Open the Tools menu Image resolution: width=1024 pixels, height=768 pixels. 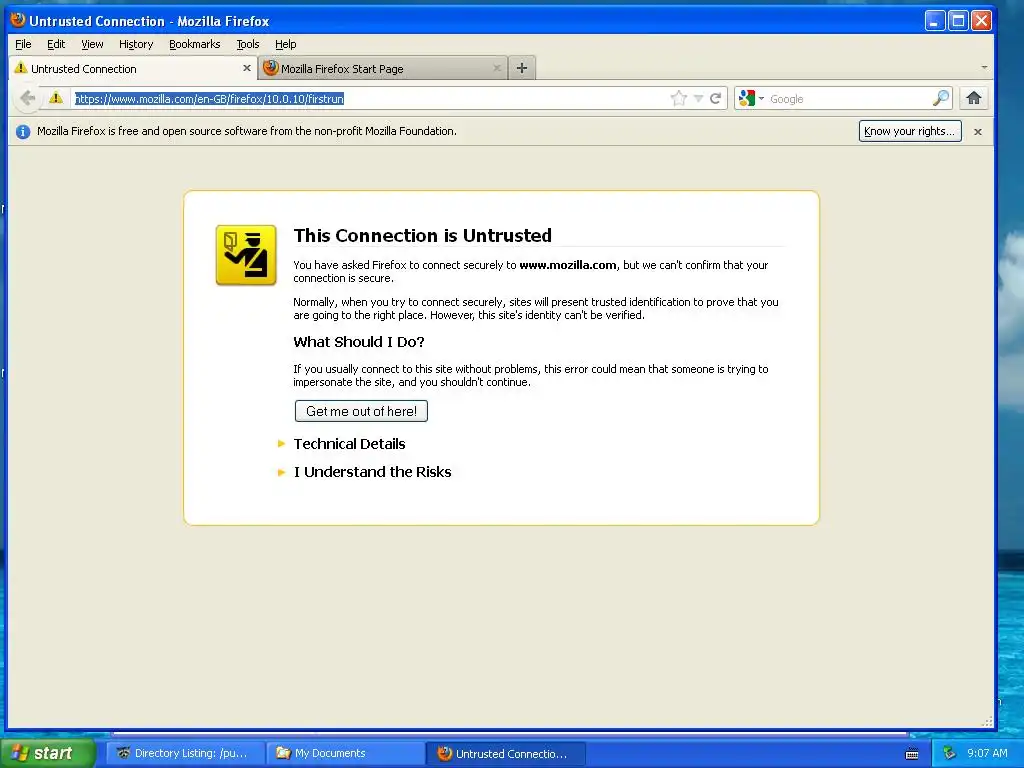pyautogui.click(x=248, y=44)
